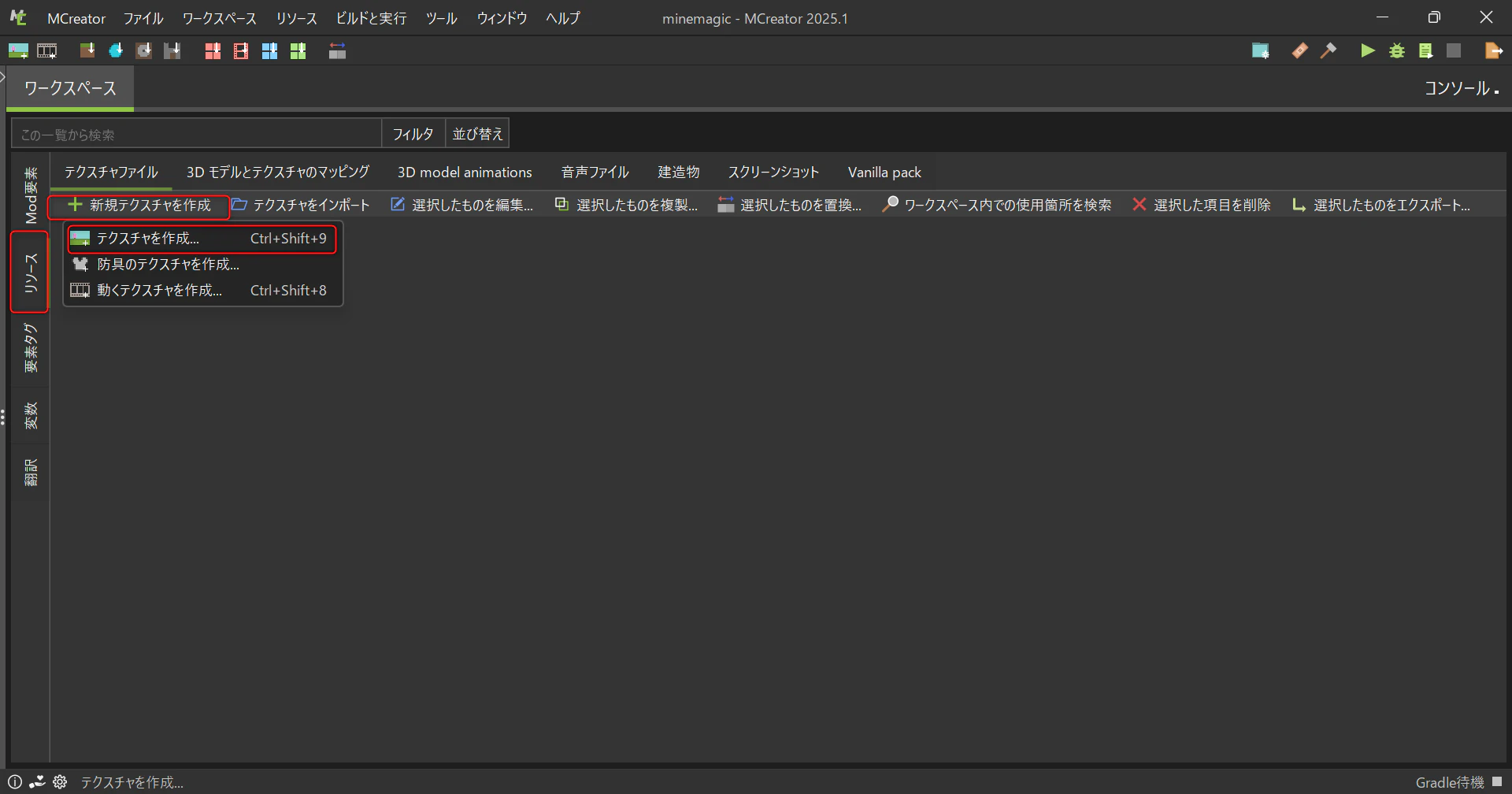Switch to the テクスチャファイル tab

click(x=111, y=173)
